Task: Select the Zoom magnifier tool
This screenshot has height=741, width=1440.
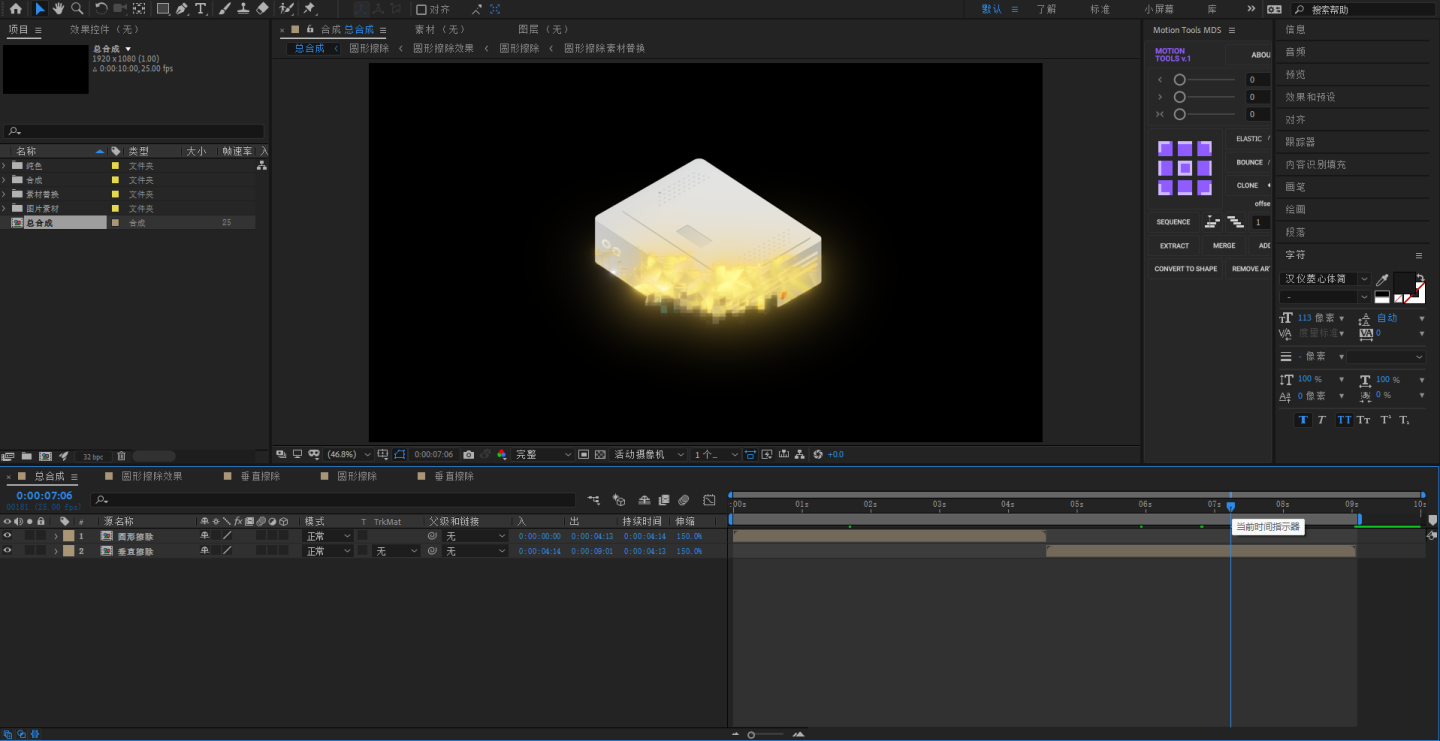Action: click(x=77, y=8)
